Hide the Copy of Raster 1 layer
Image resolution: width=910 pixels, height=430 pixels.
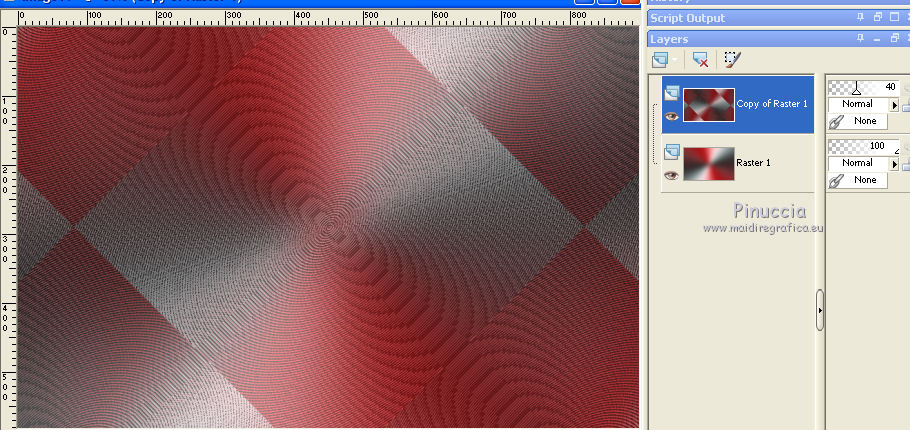coord(672,116)
